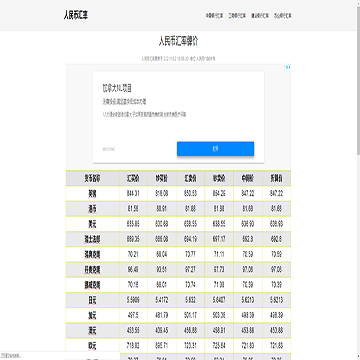Image resolution: width=360 pixels, height=360 pixels.
Task: Click 英镑 中间价 cell
Action: [248, 194]
